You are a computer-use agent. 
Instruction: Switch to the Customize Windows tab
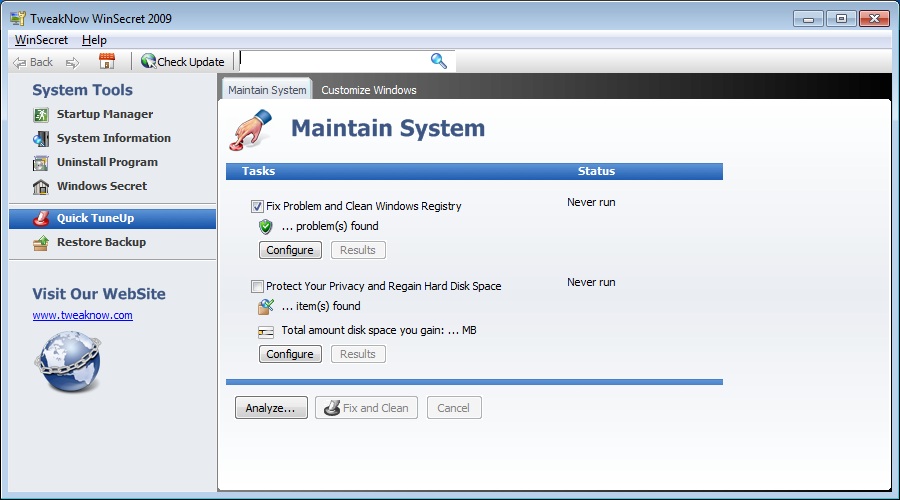click(x=368, y=90)
